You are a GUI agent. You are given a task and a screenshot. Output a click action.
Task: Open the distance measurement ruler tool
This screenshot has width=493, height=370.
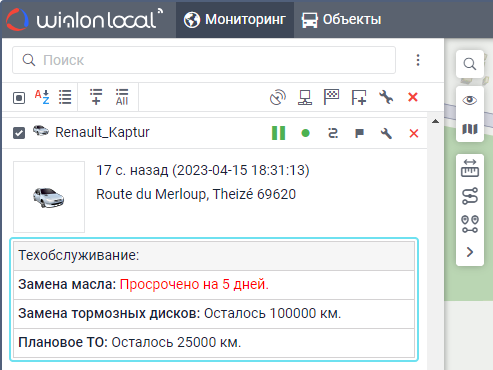(470, 168)
